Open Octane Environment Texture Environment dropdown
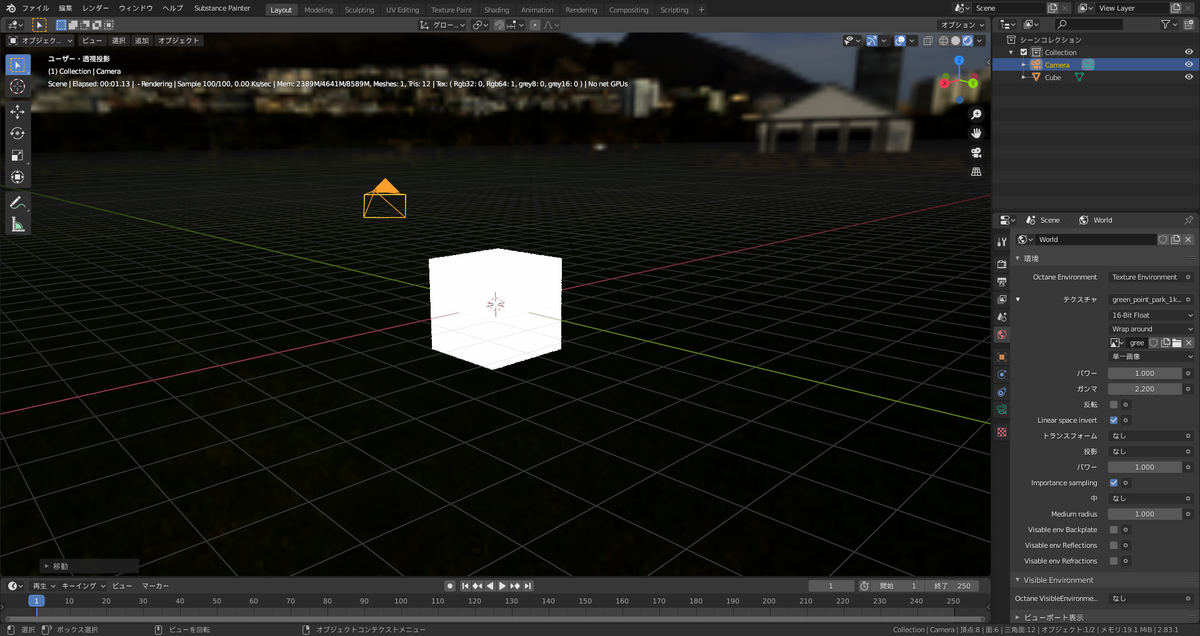1200x636 pixels. coord(1144,277)
